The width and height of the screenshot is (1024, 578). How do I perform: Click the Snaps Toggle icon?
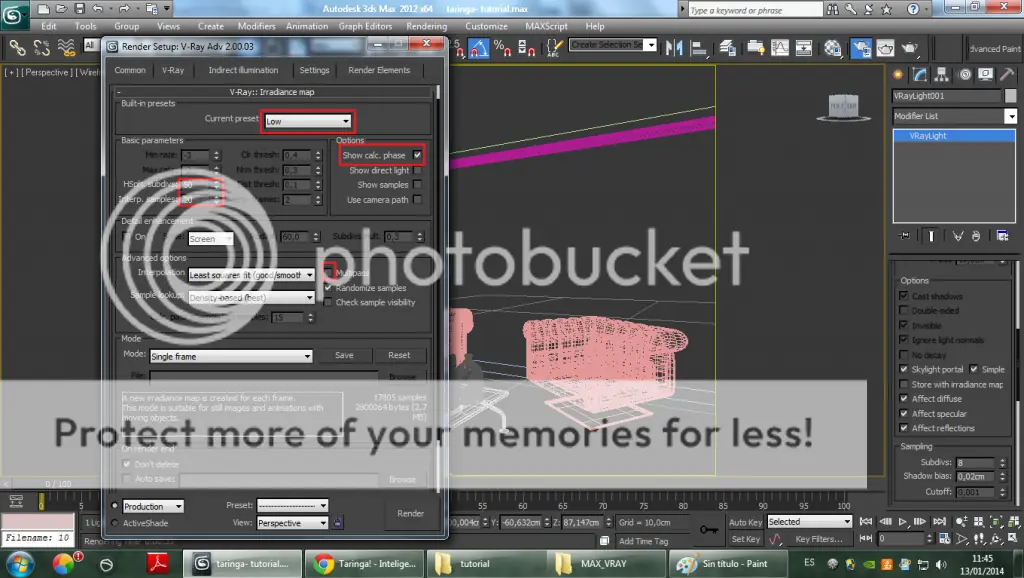(457, 46)
